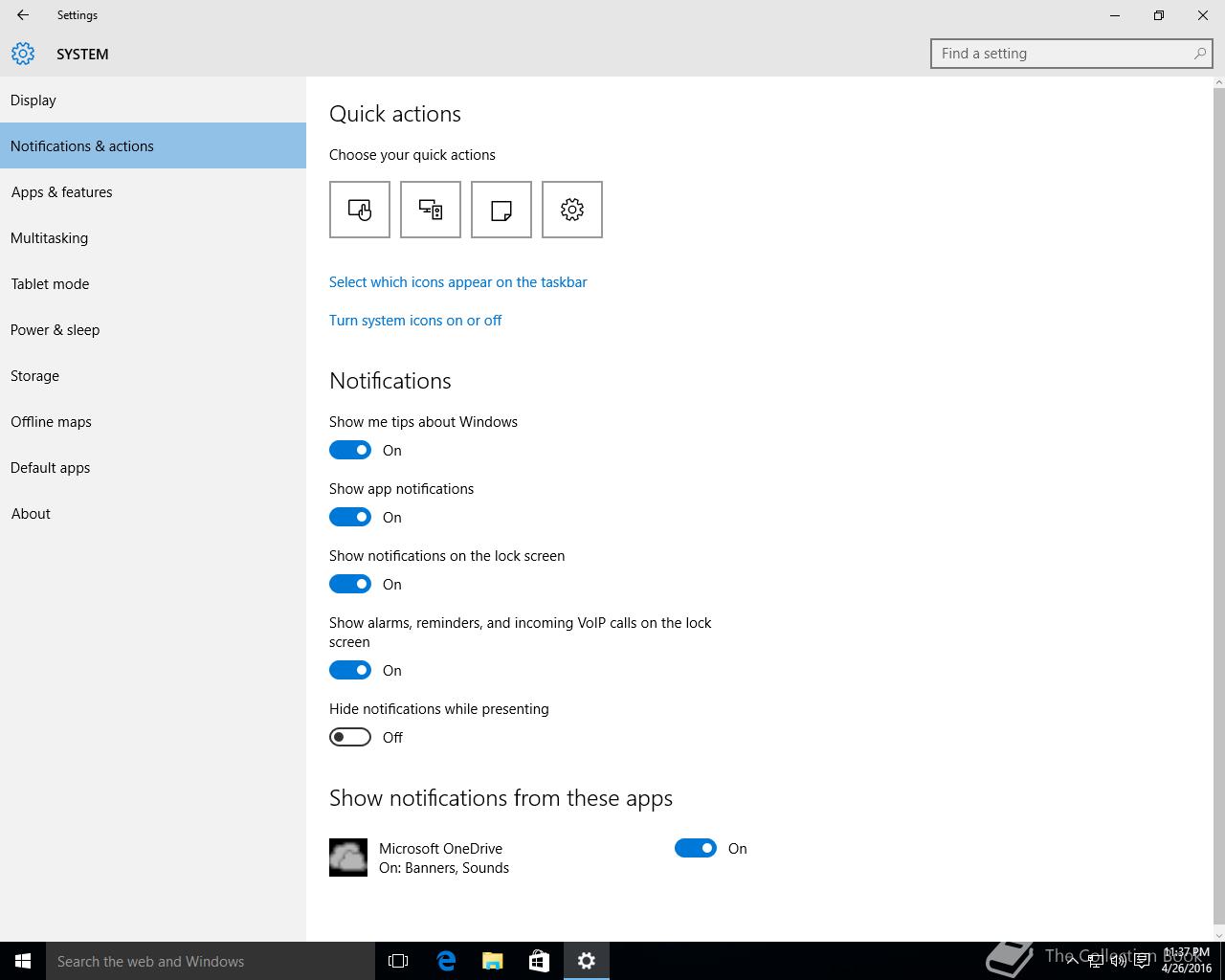Click Turn system icons on or off

point(415,321)
